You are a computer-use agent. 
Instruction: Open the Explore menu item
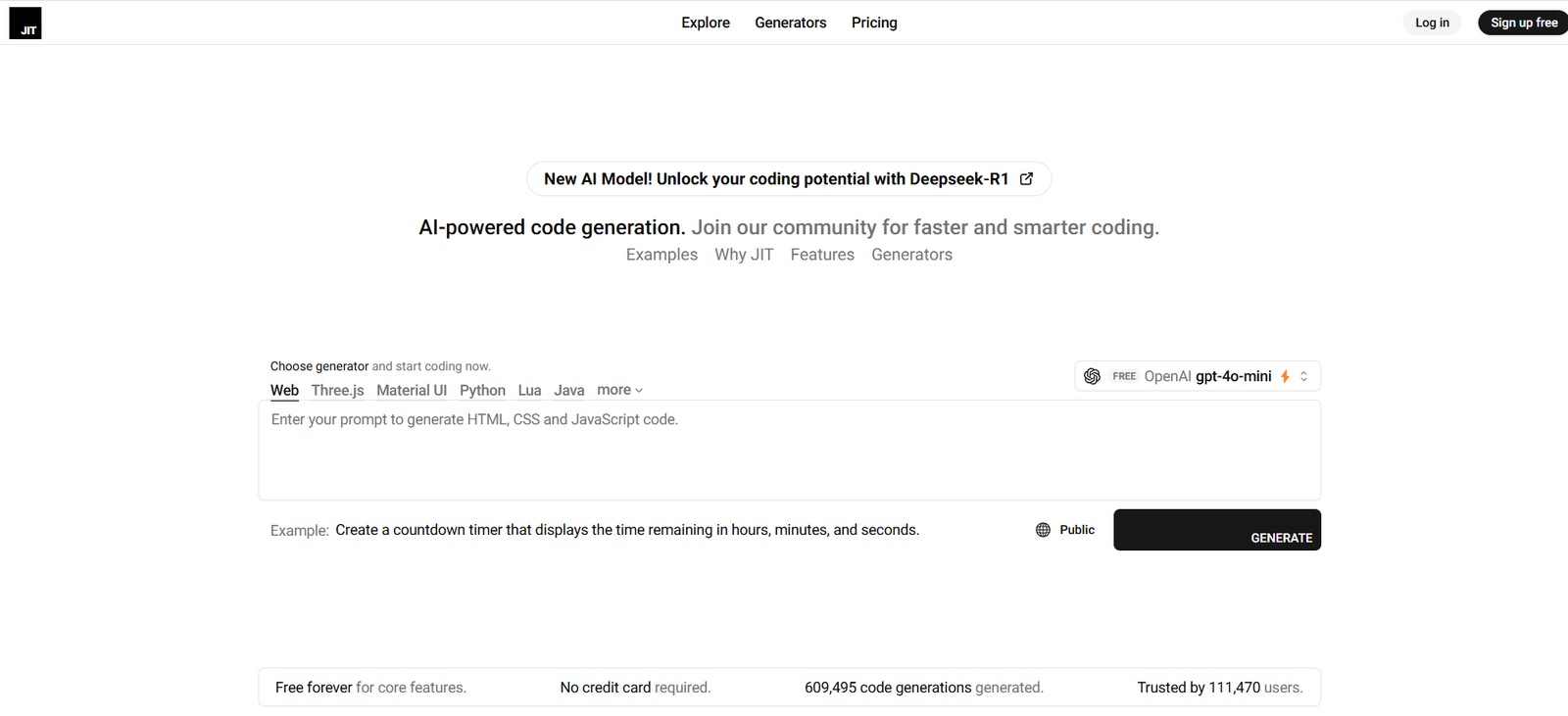click(706, 23)
